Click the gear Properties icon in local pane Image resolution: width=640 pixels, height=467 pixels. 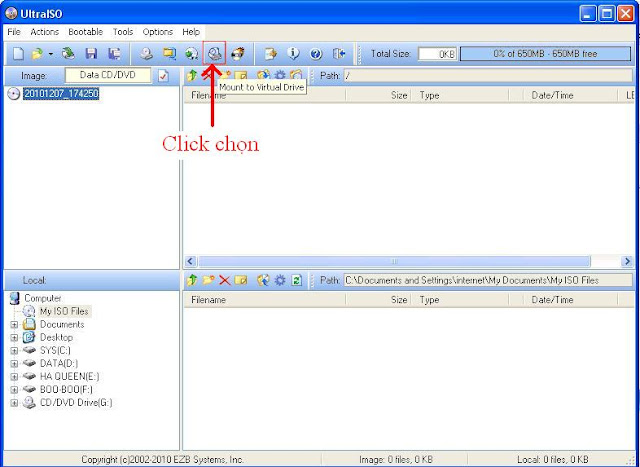click(280, 280)
